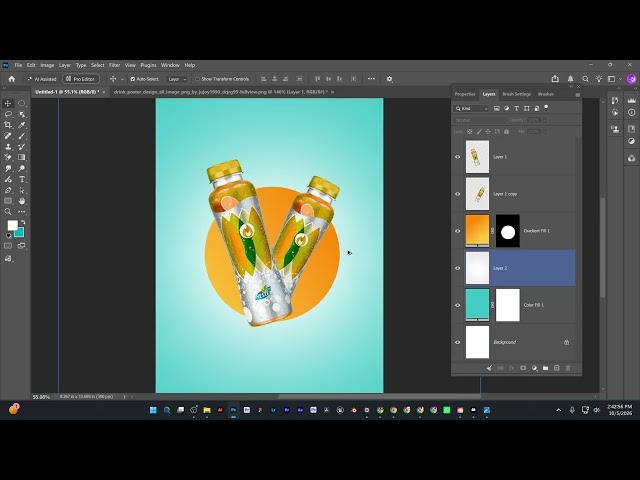Swap foreground and background colors
This screenshot has width=640, height=480.
[23, 222]
